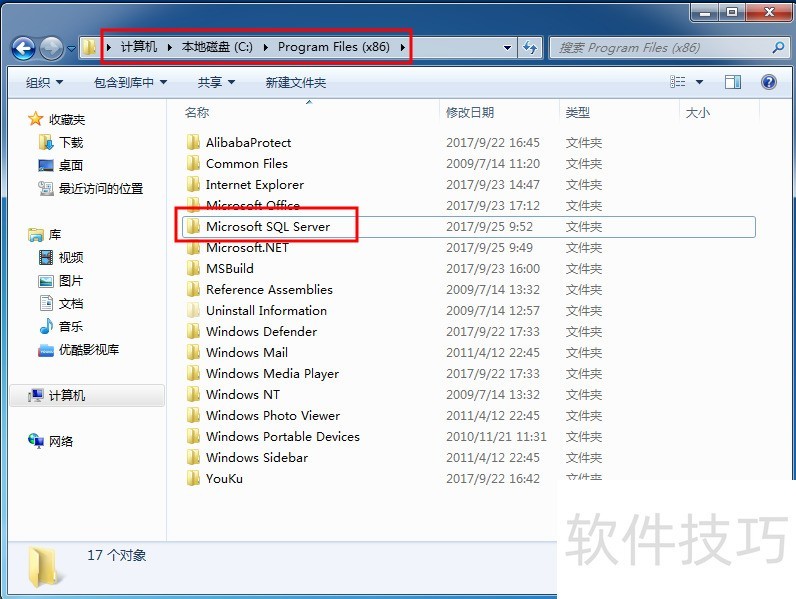Screen dimensions: 796x599
Task: Change view with the view mode icon
Action: 678,82
